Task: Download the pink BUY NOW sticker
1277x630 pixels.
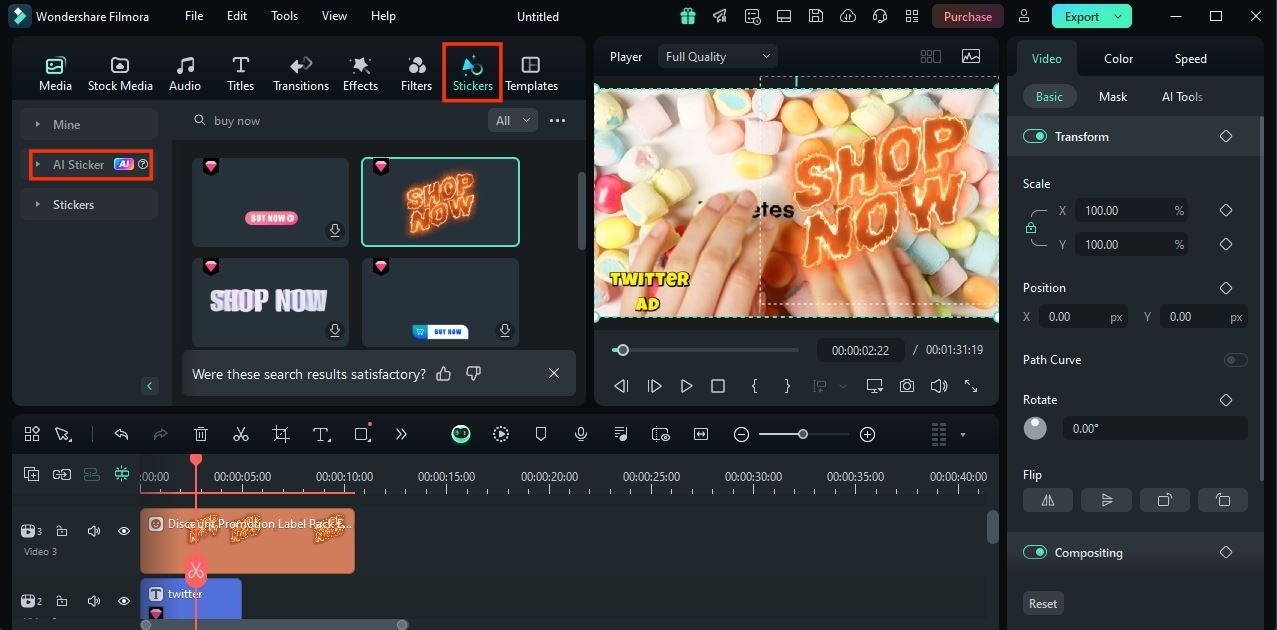Action: (x=335, y=231)
